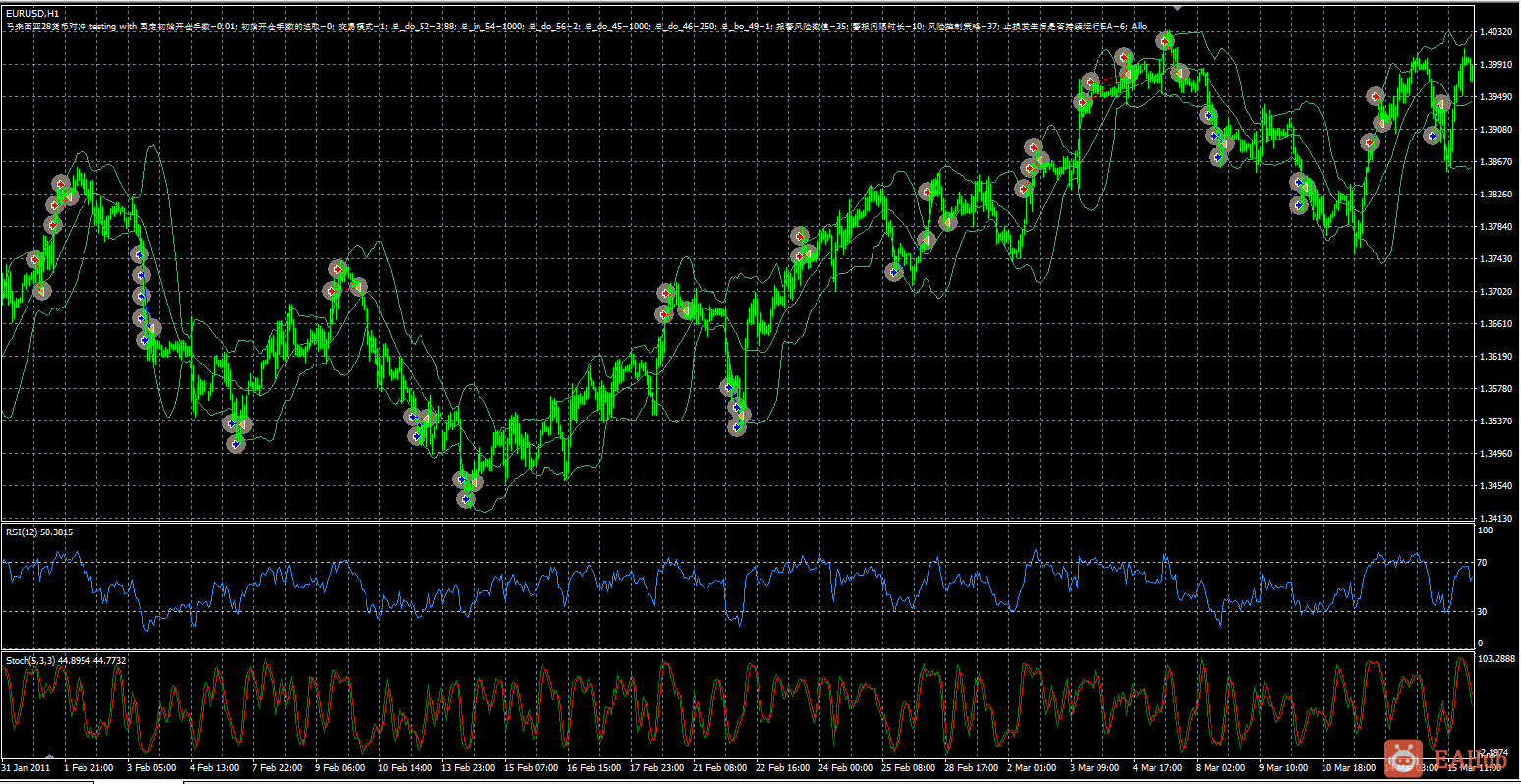Click the 1.36610 price scale value

[1497, 324]
